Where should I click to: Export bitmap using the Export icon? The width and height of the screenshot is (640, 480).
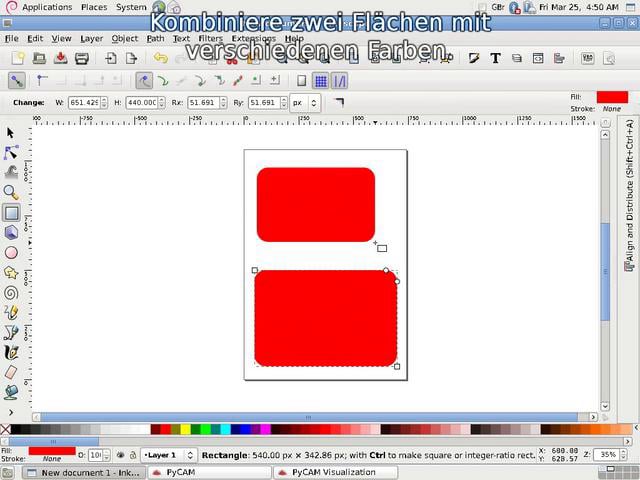[x=131, y=58]
